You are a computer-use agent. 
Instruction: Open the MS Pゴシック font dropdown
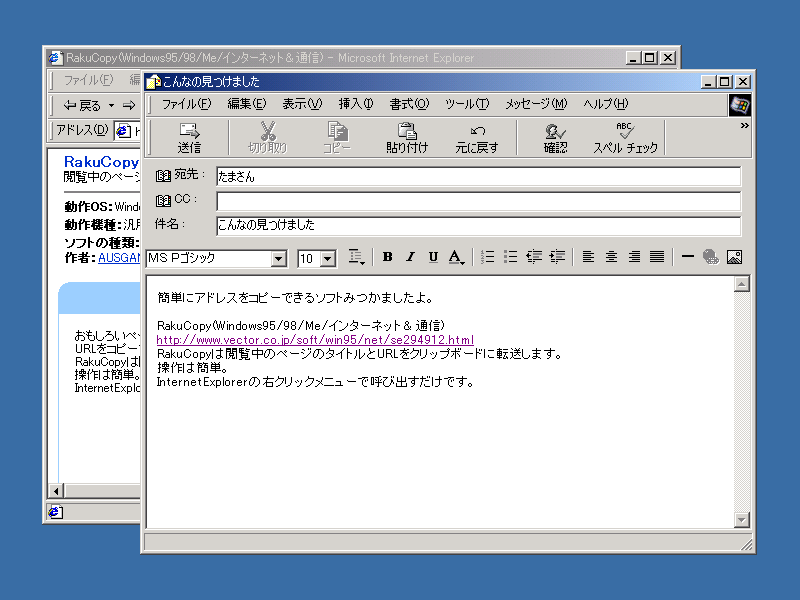pyautogui.click(x=279, y=259)
